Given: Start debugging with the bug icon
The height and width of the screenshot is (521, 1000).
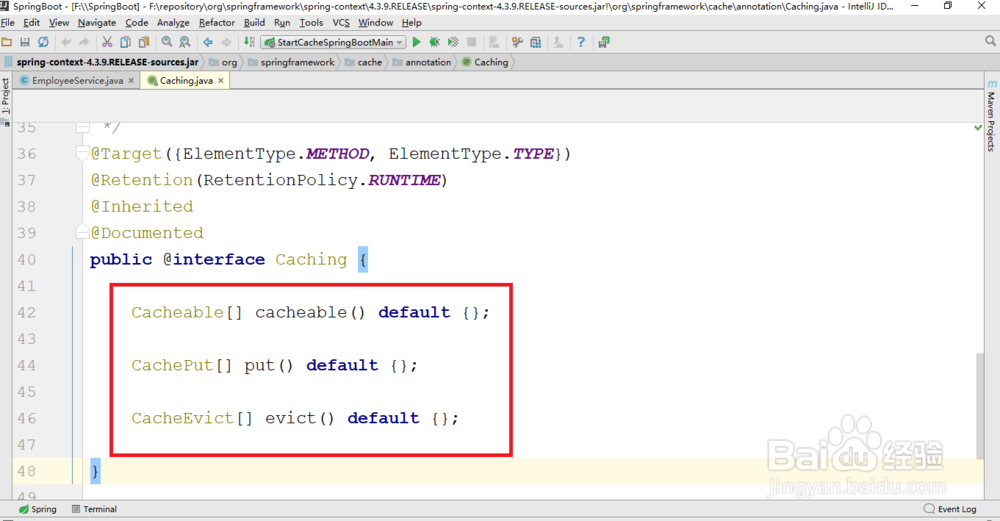Looking at the screenshot, I should pyautogui.click(x=434, y=42).
